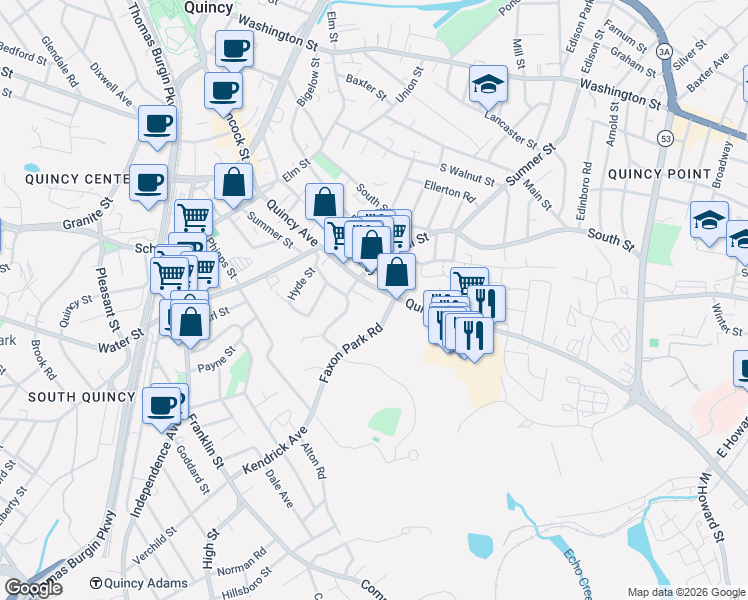This screenshot has width=748, height=600.
Task: Click the Route 53 shield
Action: tap(665, 139)
